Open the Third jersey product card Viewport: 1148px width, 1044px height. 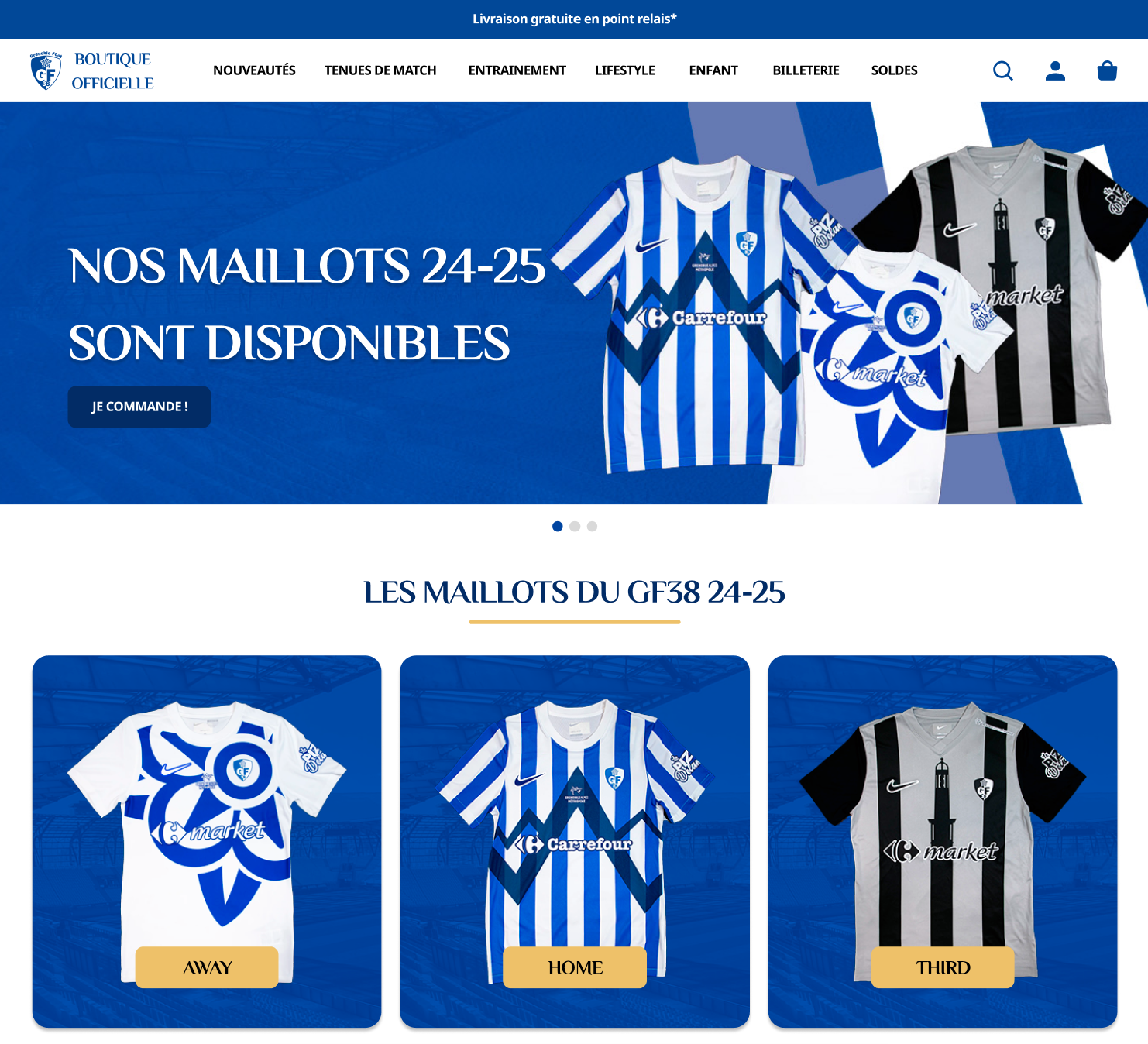pyautogui.click(x=943, y=842)
